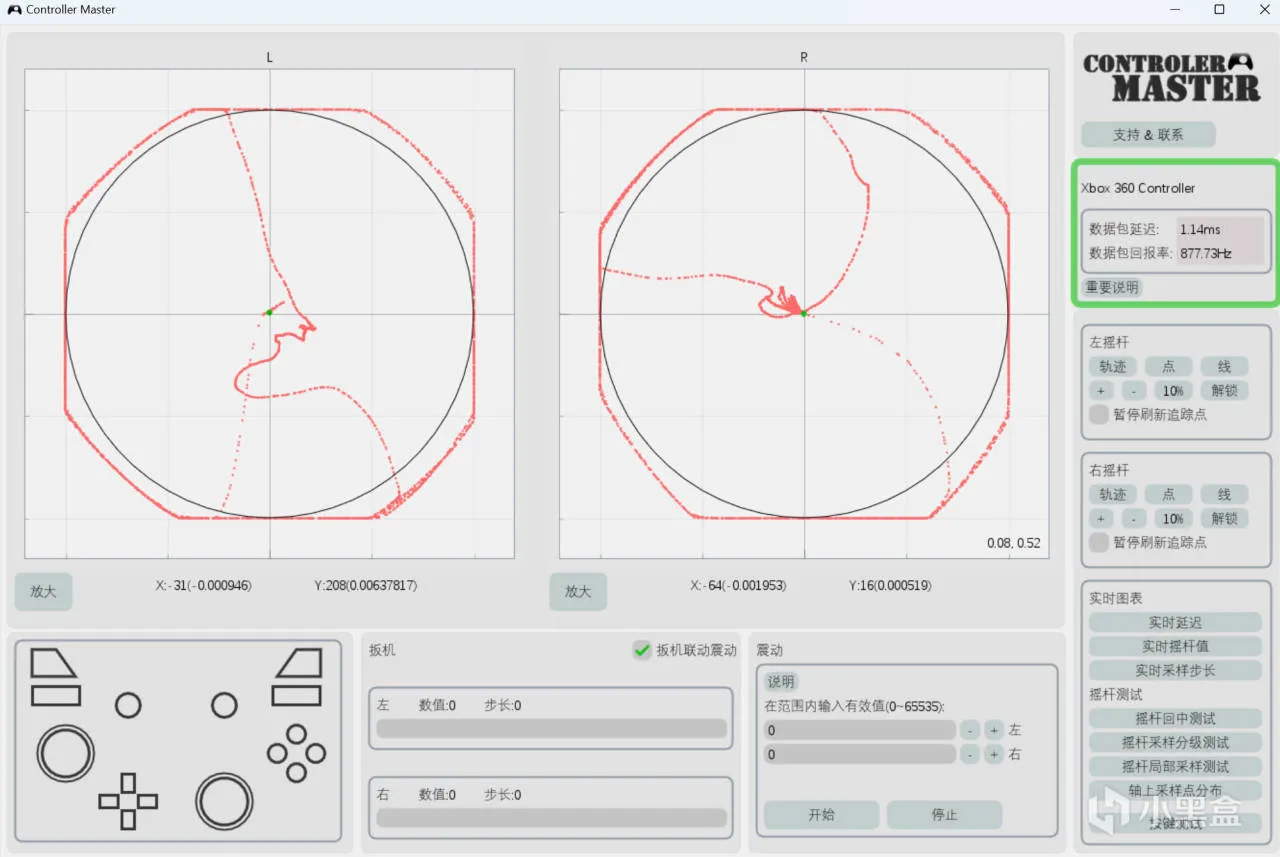Click the right trigger shape in controller diagram
Screen dimensions: 1280x857
[x=299, y=663]
